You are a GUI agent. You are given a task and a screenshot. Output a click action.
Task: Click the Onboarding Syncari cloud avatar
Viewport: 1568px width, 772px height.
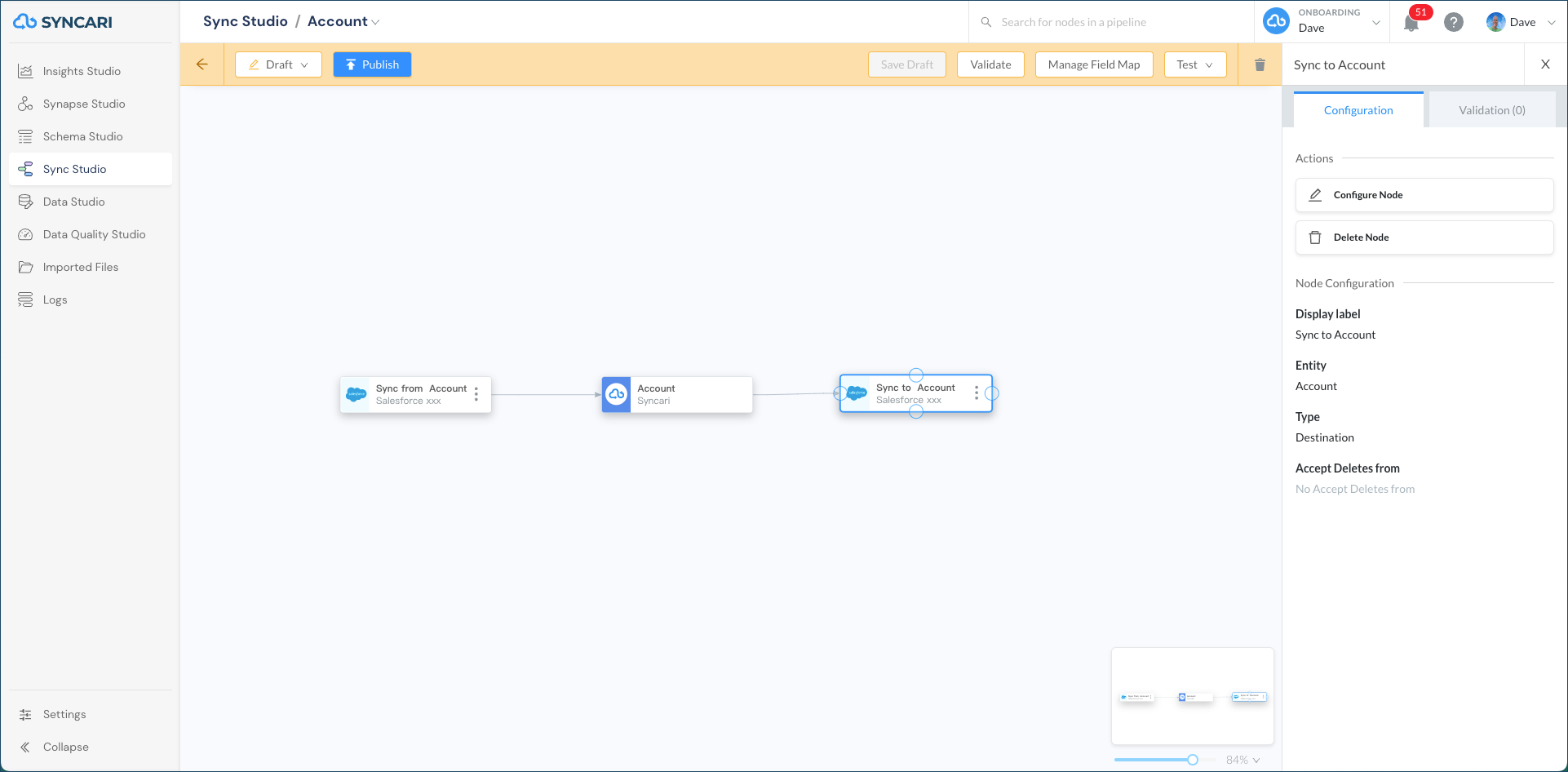[x=1276, y=21]
